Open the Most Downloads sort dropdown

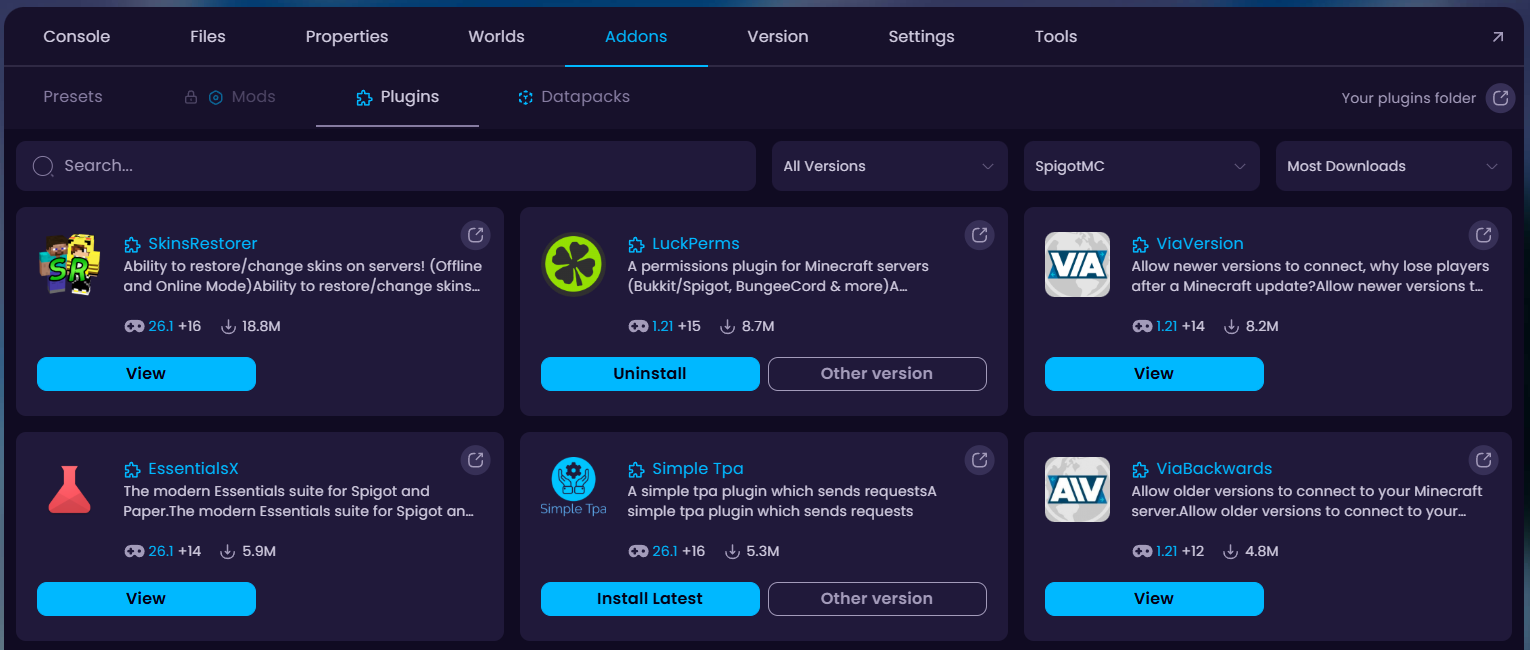click(1394, 166)
